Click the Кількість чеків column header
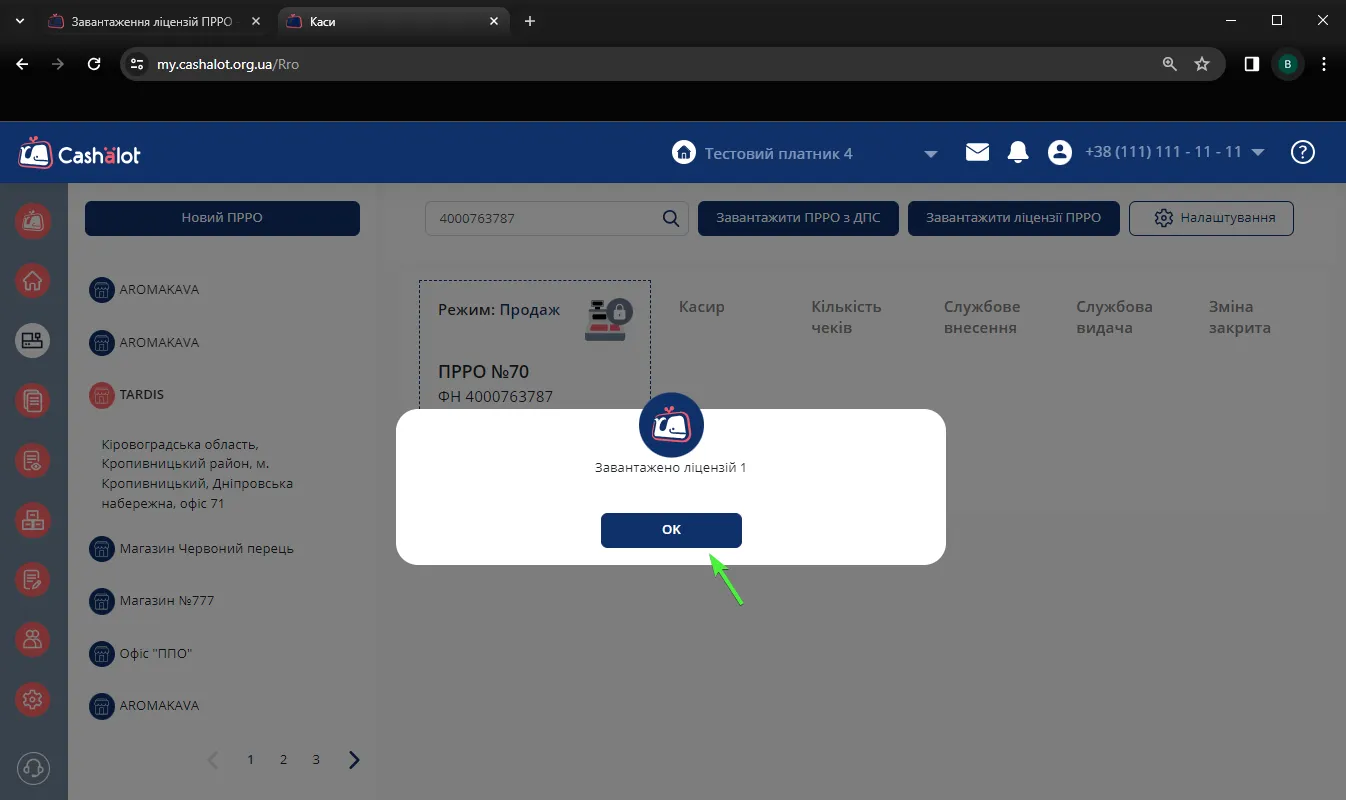 [846, 317]
